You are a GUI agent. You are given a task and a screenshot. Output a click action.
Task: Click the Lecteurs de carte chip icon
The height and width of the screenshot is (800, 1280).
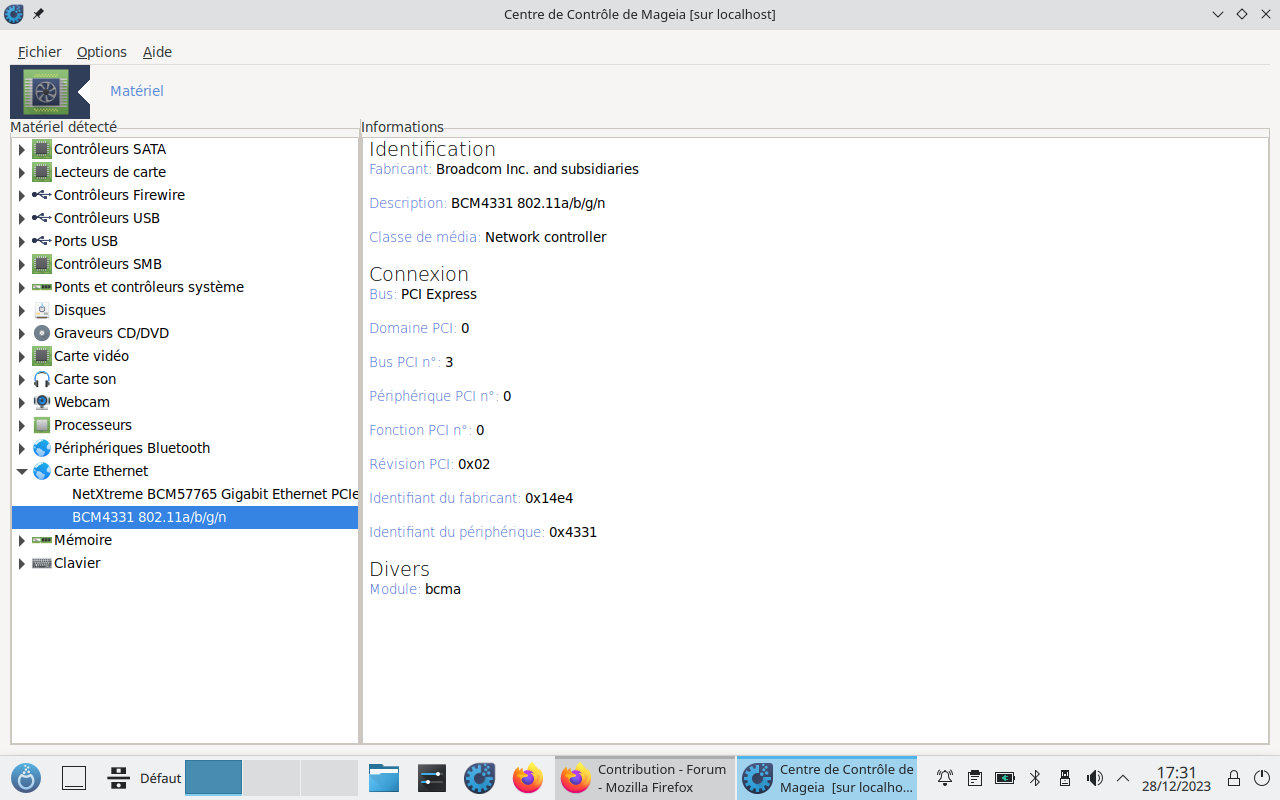pyautogui.click(x=41, y=172)
